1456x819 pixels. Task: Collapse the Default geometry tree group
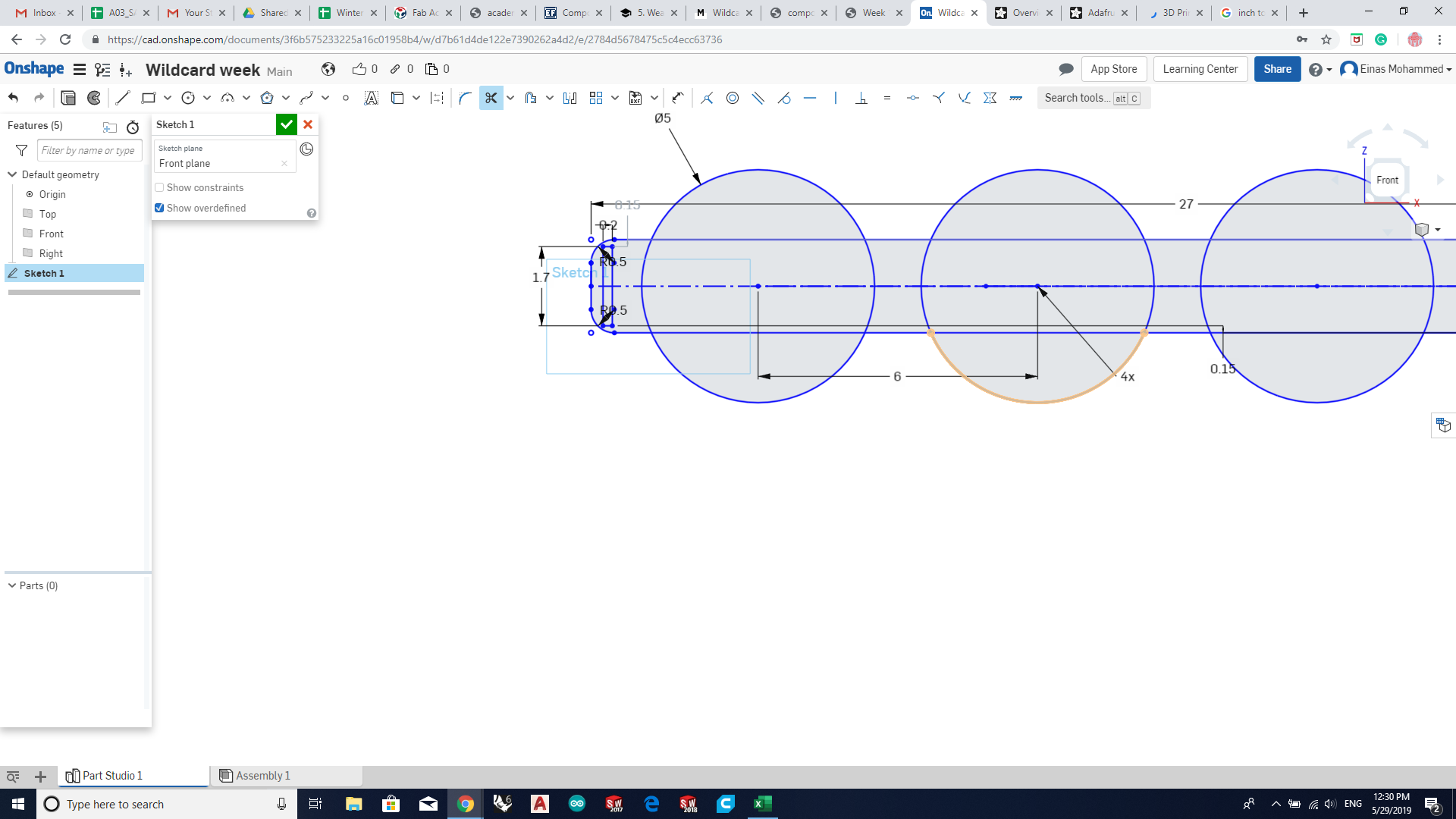[12, 174]
